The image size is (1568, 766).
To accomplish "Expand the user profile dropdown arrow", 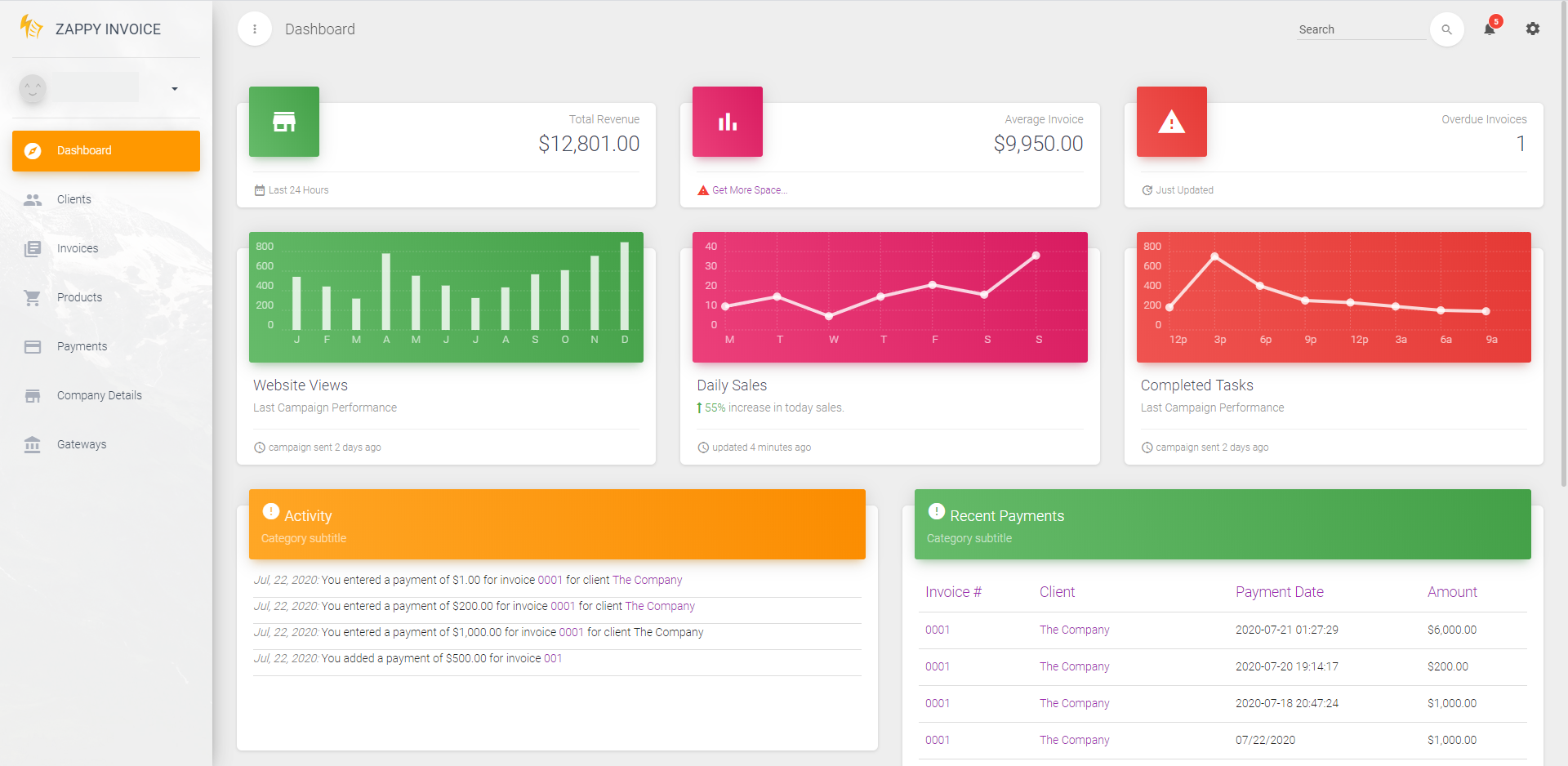I will click(175, 89).
